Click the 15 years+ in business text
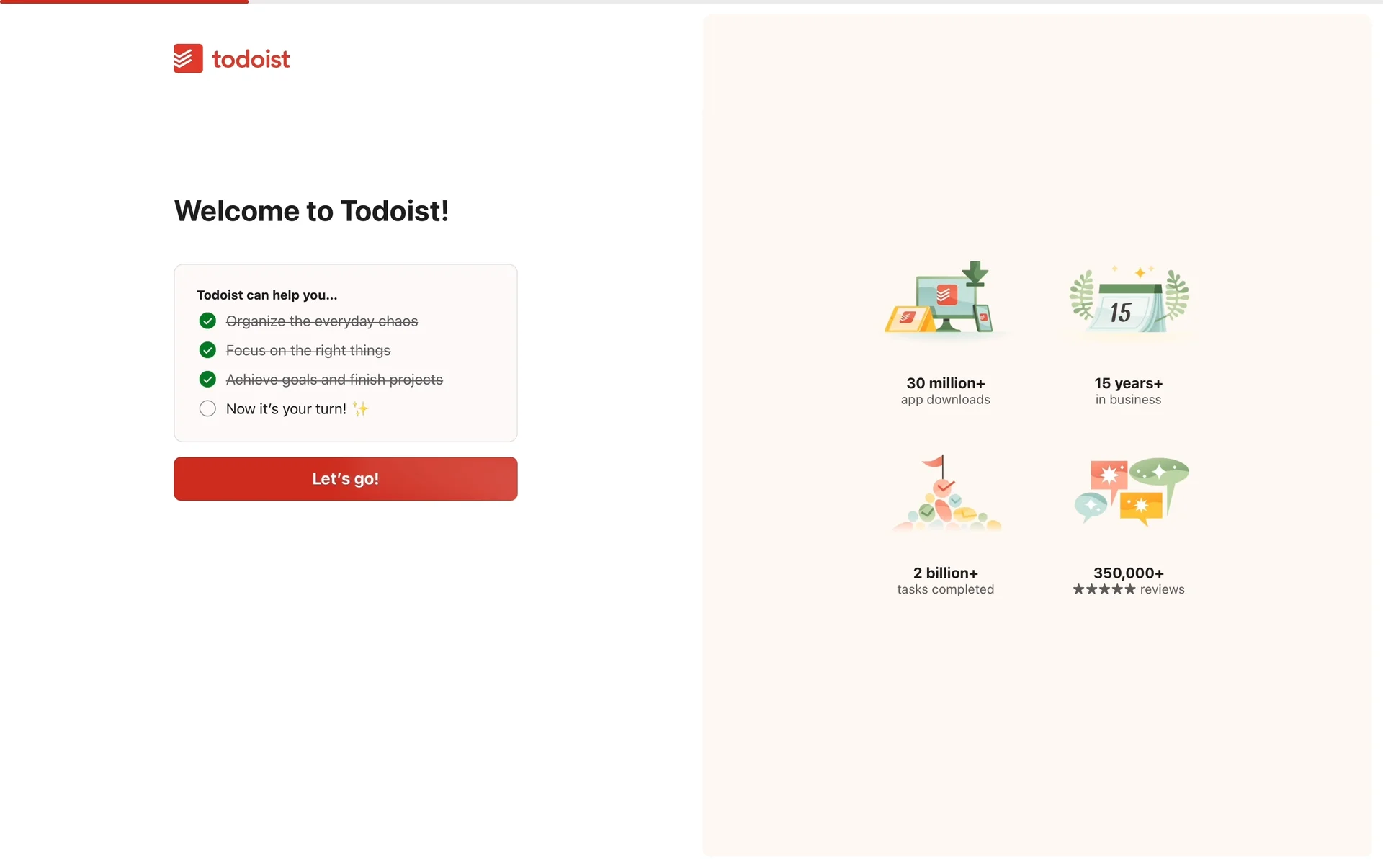This screenshot has width=1383, height=868. (1129, 391)
